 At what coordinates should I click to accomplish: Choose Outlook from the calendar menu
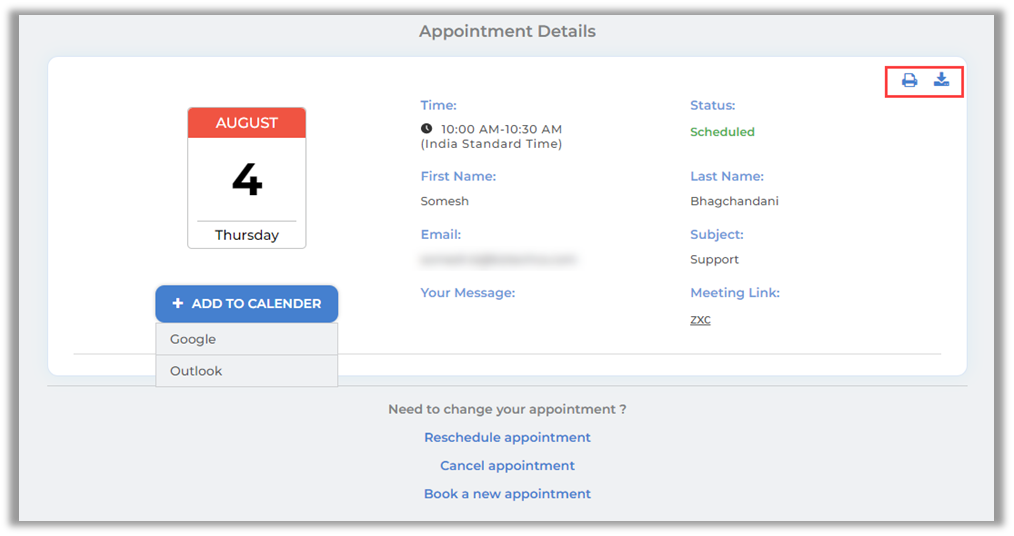click(196, 371)
